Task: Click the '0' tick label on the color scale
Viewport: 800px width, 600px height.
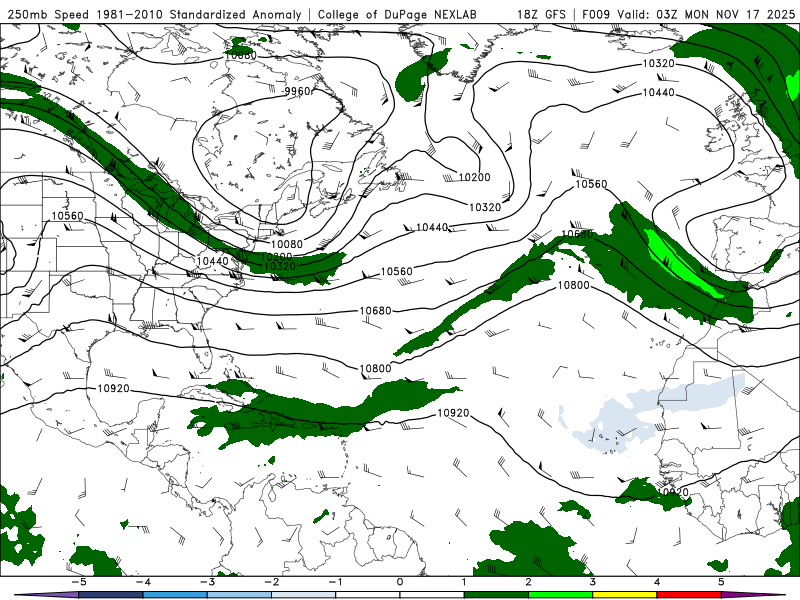Action: click(400, 582)
